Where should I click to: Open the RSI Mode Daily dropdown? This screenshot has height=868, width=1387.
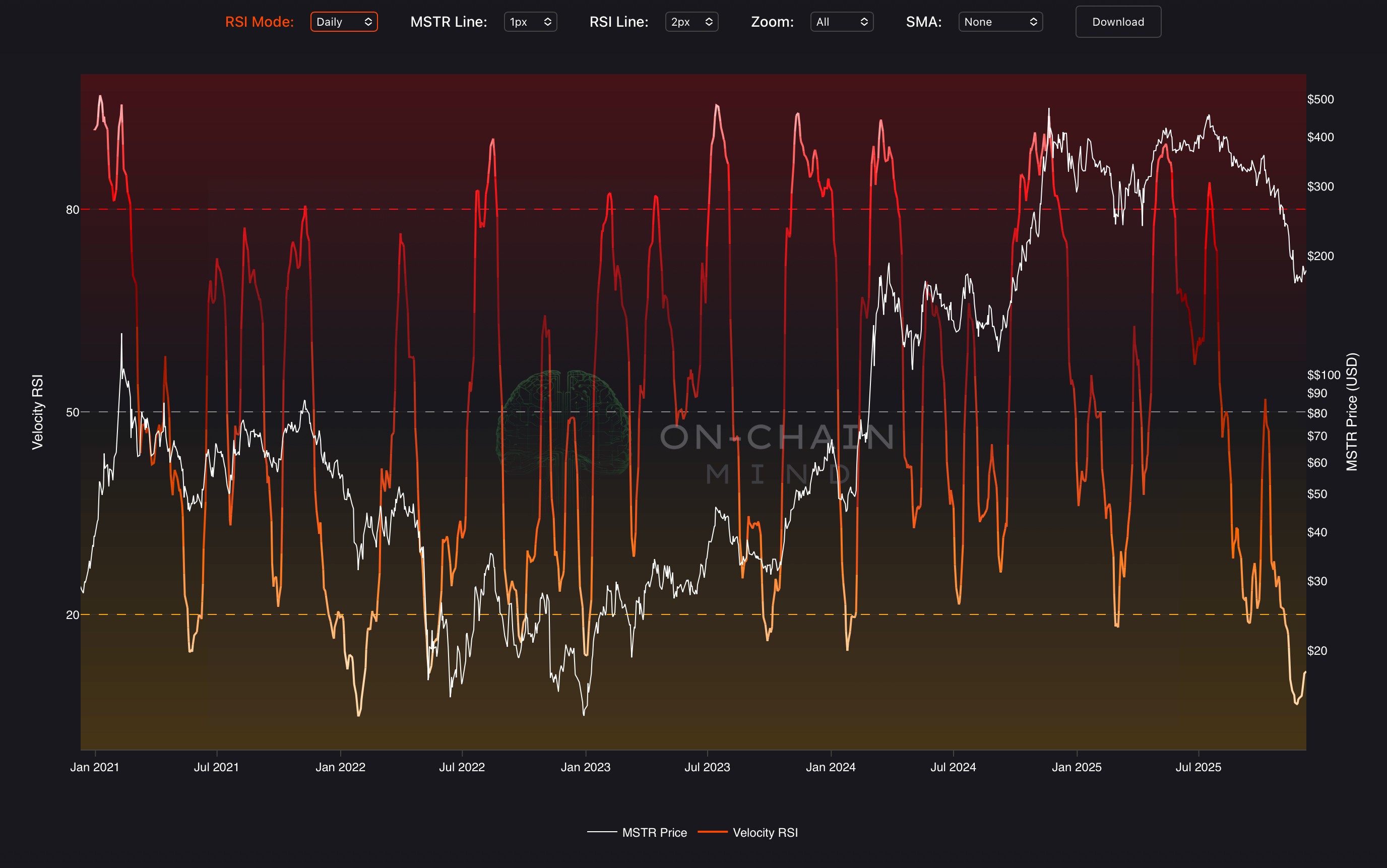[x=344, y=22]
